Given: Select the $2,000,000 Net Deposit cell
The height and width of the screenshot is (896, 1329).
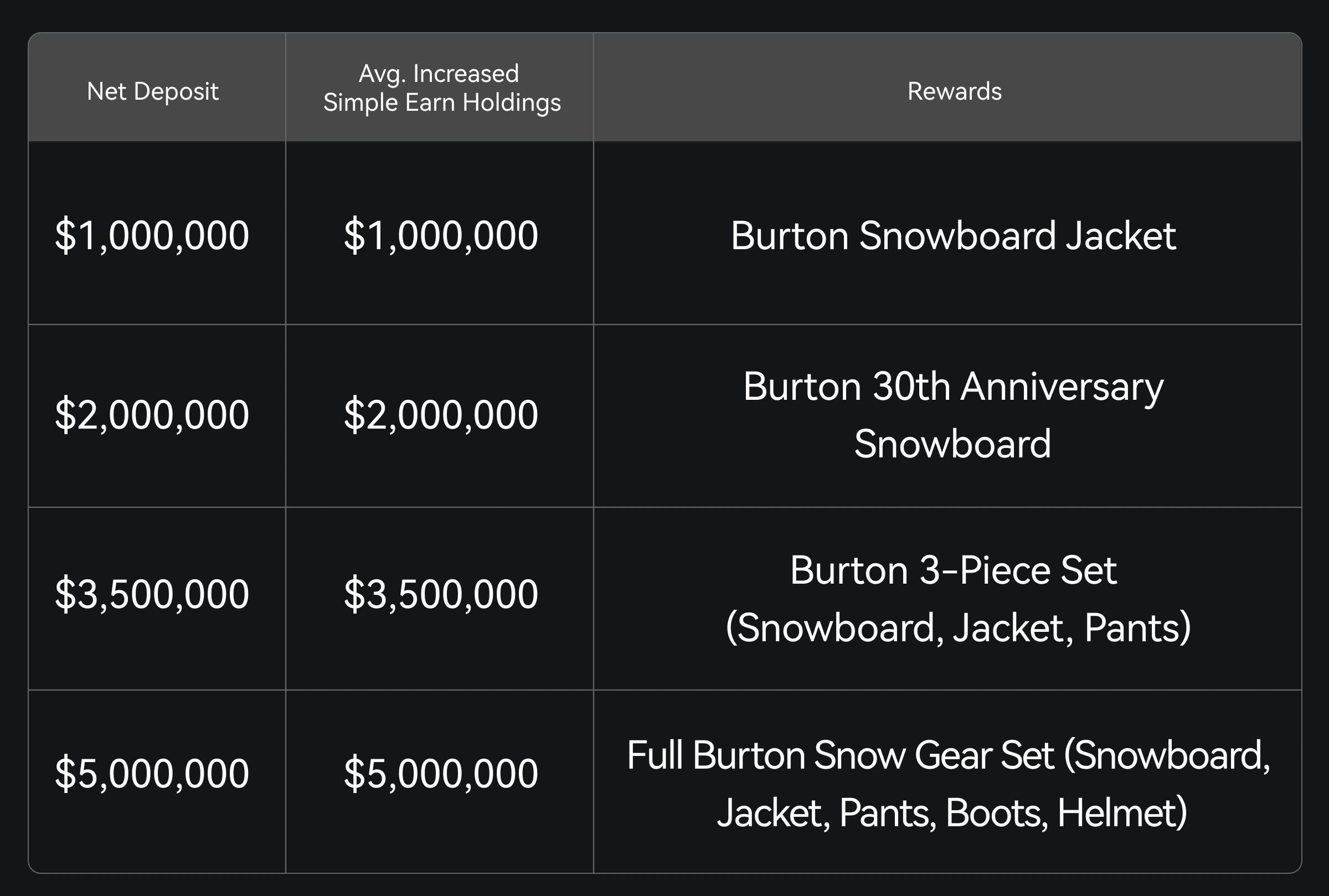Looking at the screenshot, I should 152,414.
